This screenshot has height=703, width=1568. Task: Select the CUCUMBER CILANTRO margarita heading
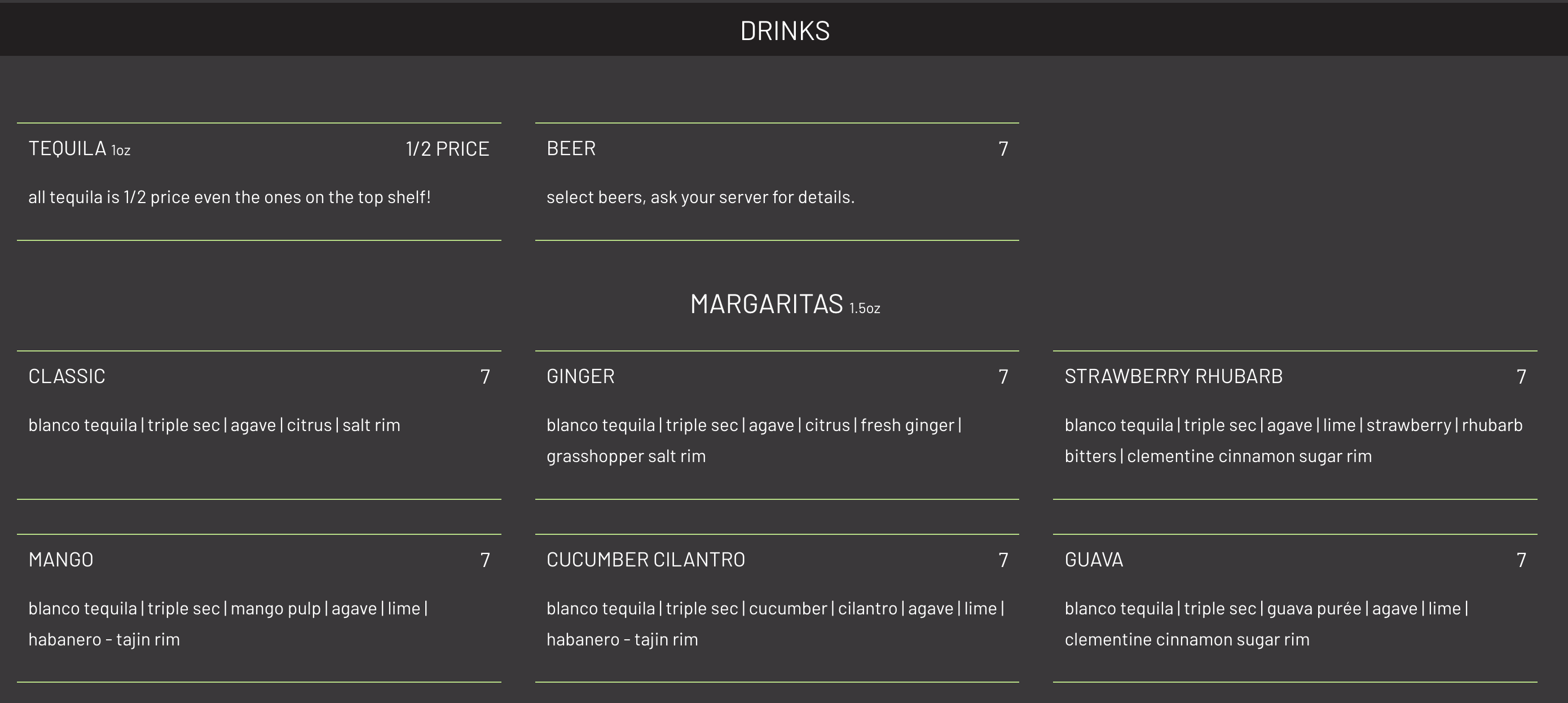tap(646, 559)
